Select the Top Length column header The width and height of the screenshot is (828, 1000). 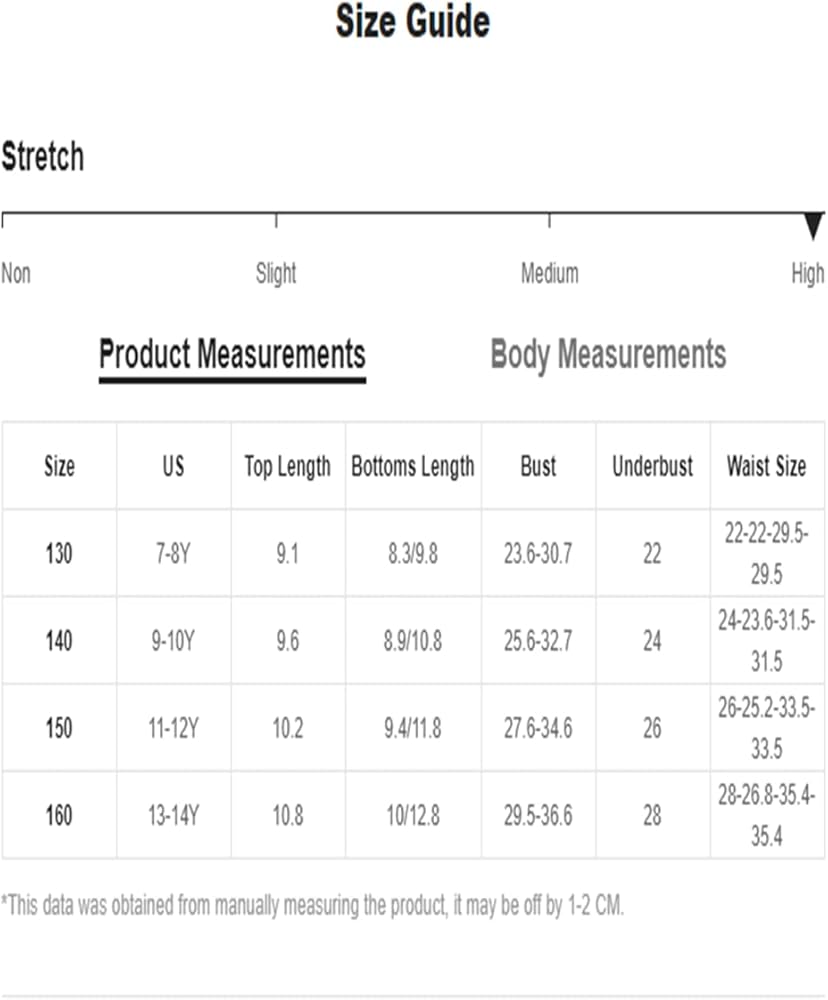(x=287, y=466)
